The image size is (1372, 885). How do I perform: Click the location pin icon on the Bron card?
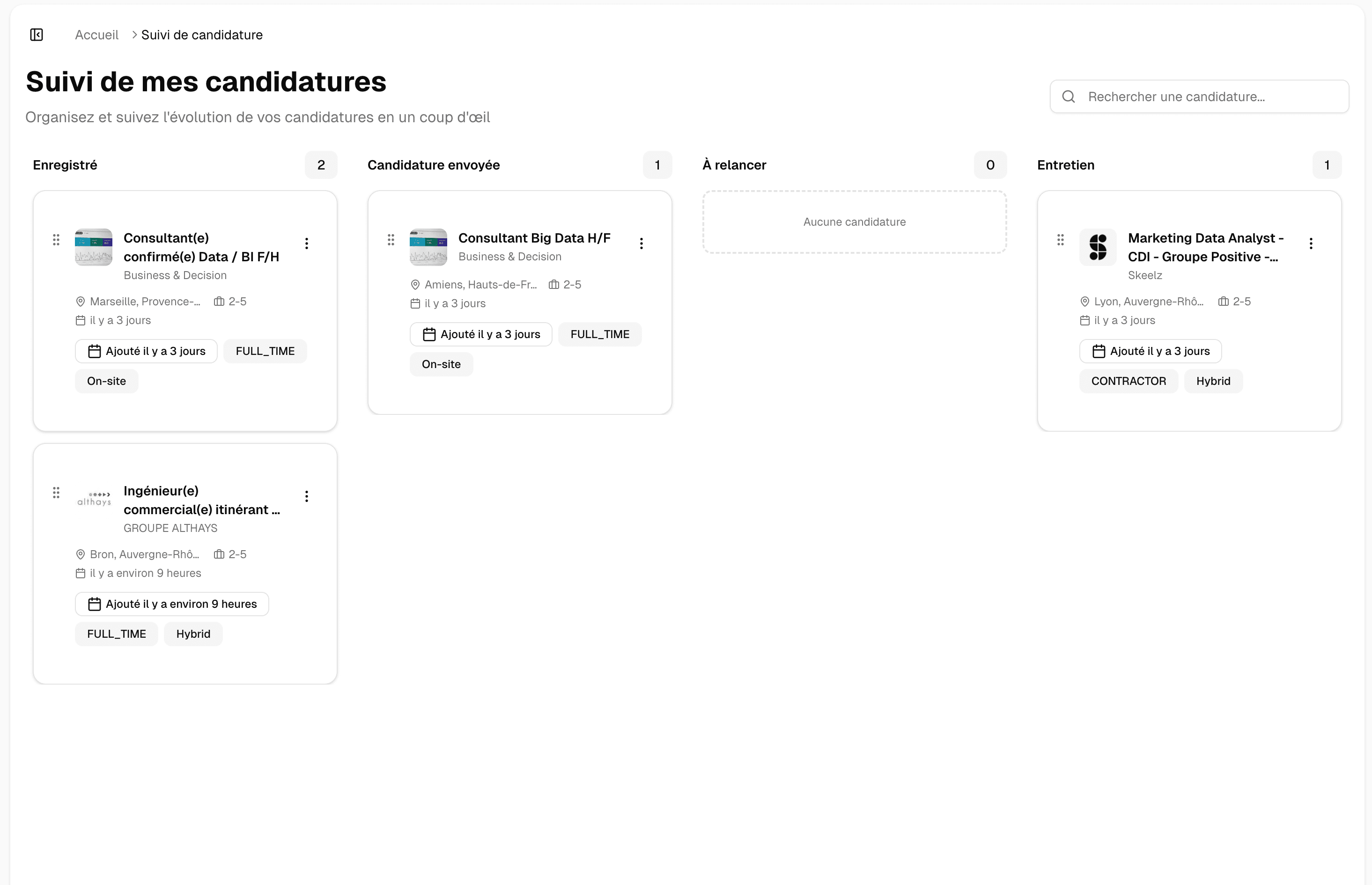coord(81,553)
